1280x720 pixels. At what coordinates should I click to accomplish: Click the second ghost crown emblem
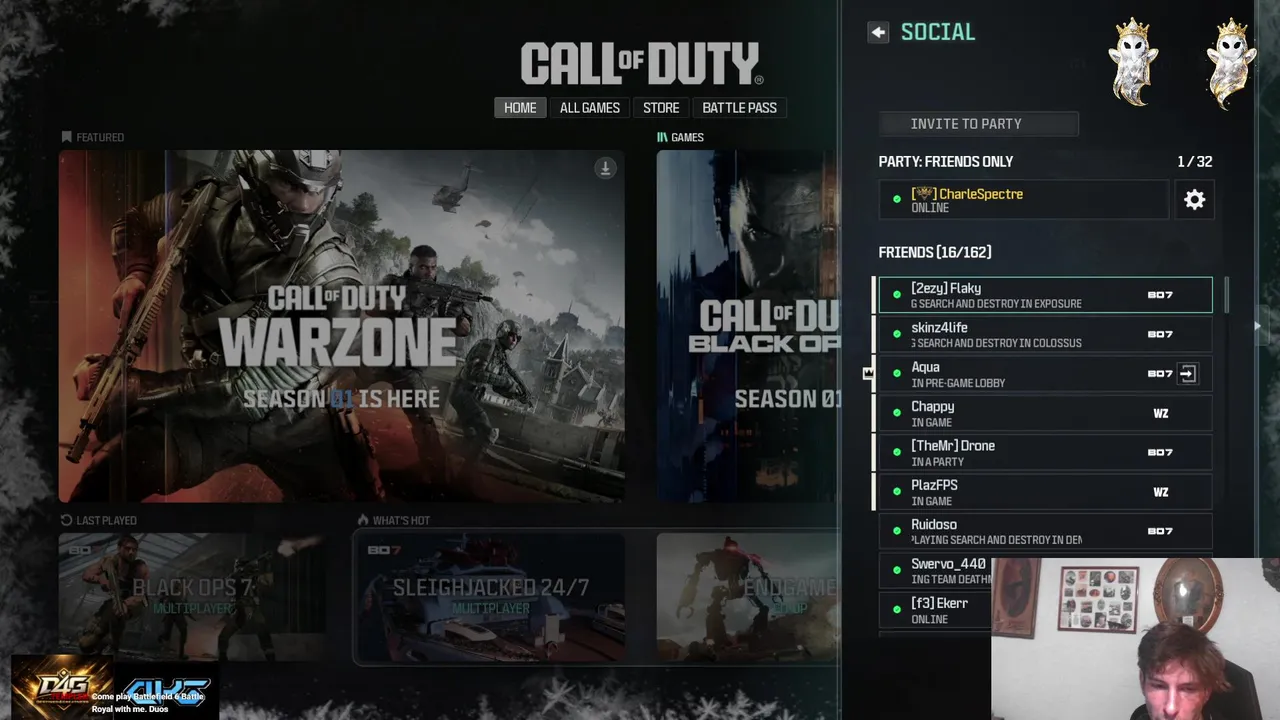[x=1230, y=62]
